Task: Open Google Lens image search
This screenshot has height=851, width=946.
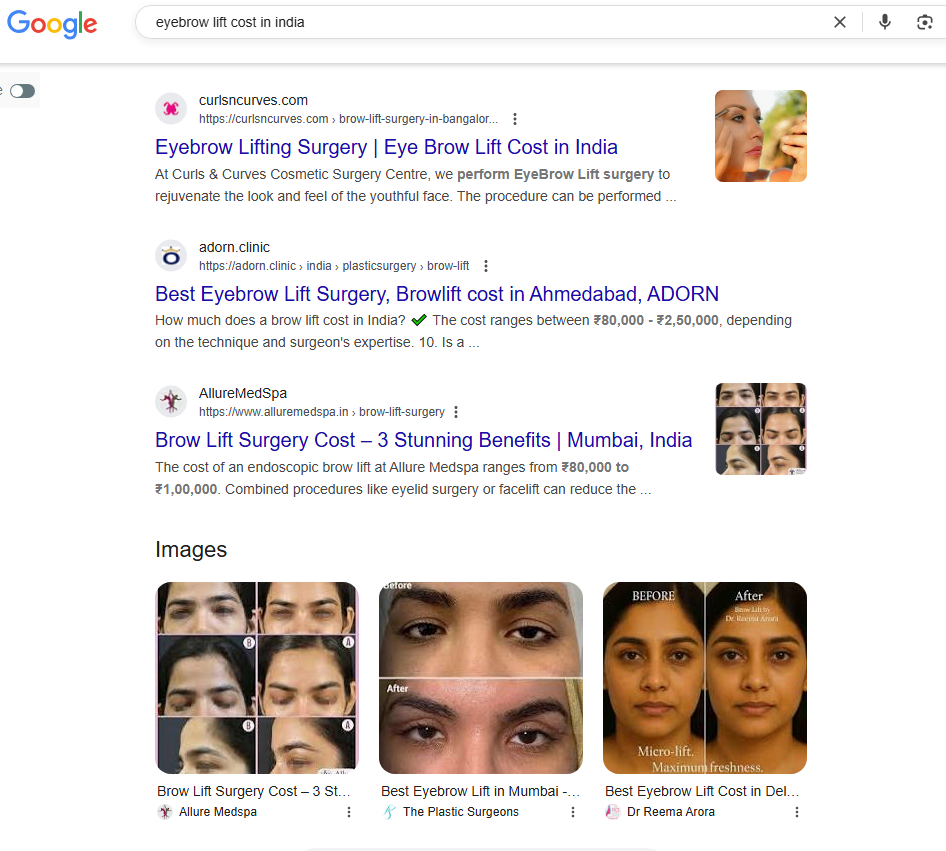Action: point(924,22)
